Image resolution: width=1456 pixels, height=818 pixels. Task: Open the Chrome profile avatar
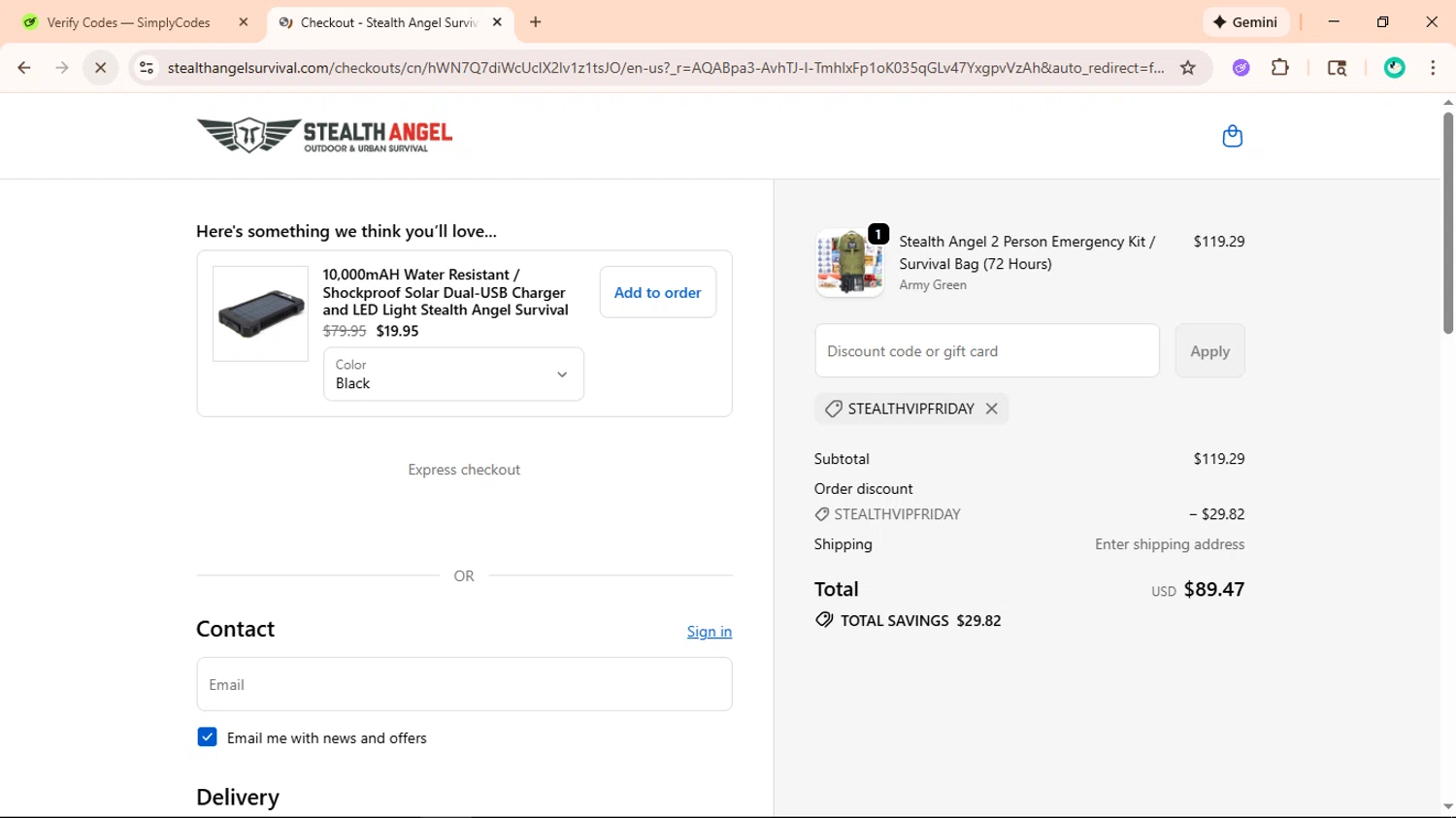click(x=1394, y=68)
